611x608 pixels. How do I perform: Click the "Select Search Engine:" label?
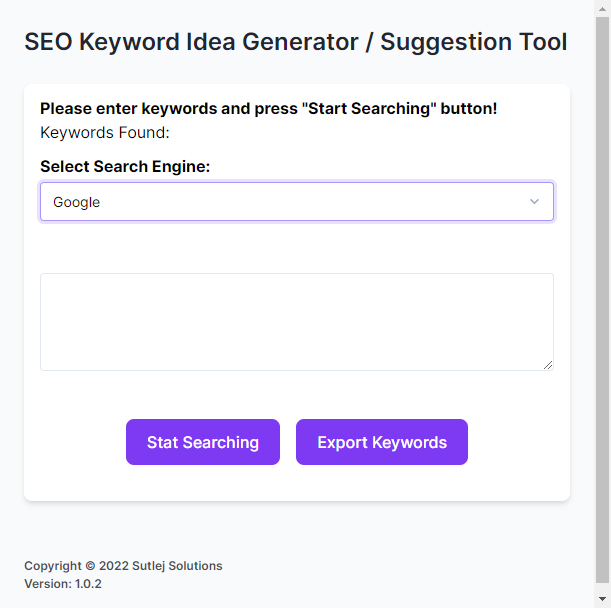coord(125,166)
